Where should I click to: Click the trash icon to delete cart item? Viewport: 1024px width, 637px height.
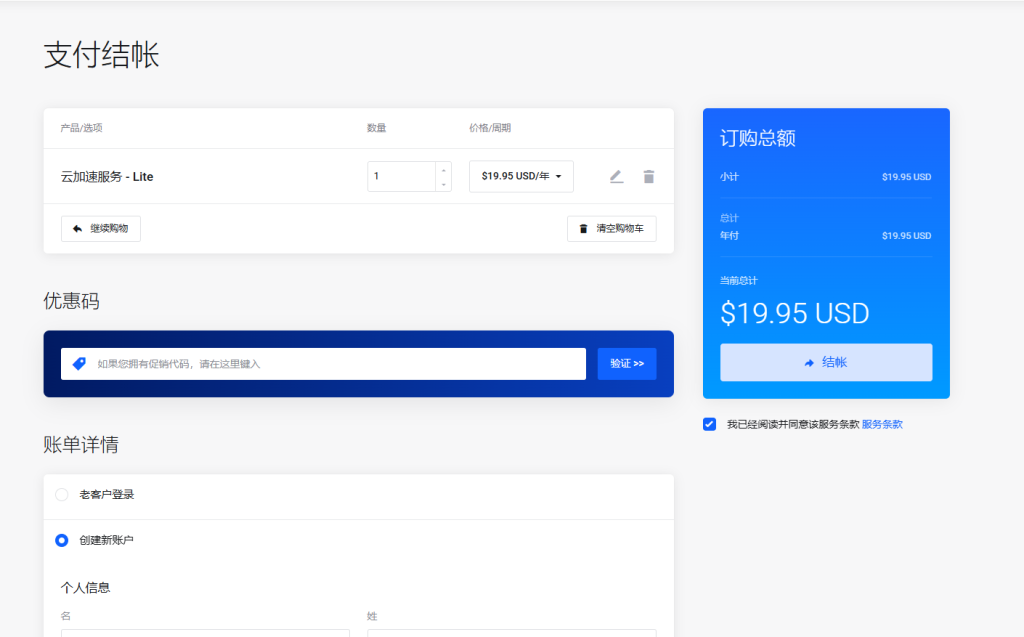tap(649, 177)
